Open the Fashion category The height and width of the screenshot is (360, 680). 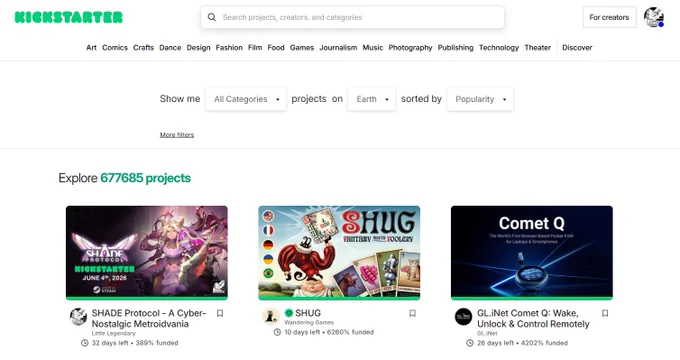point(229,48)
